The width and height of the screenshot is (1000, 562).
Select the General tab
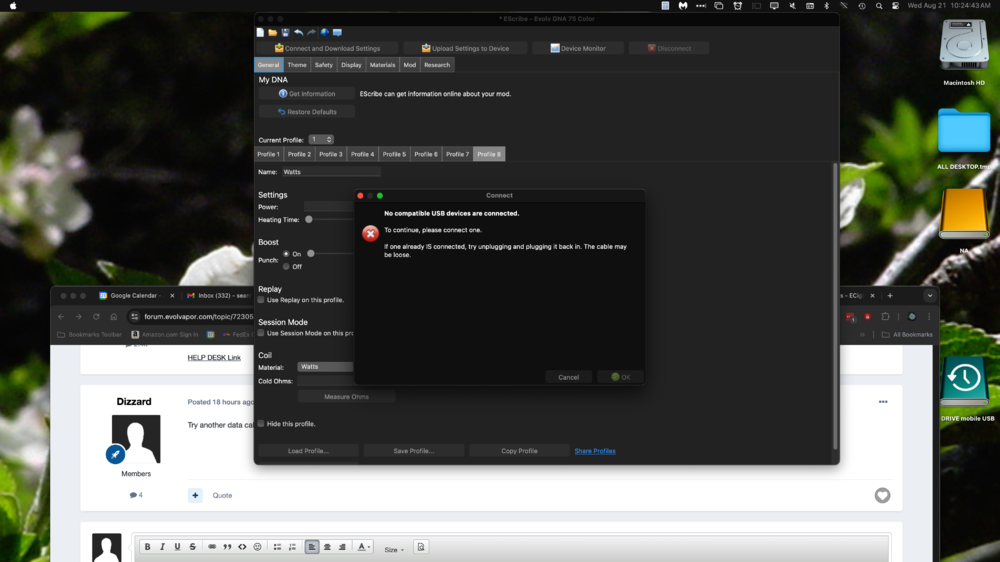coord(268,65)
